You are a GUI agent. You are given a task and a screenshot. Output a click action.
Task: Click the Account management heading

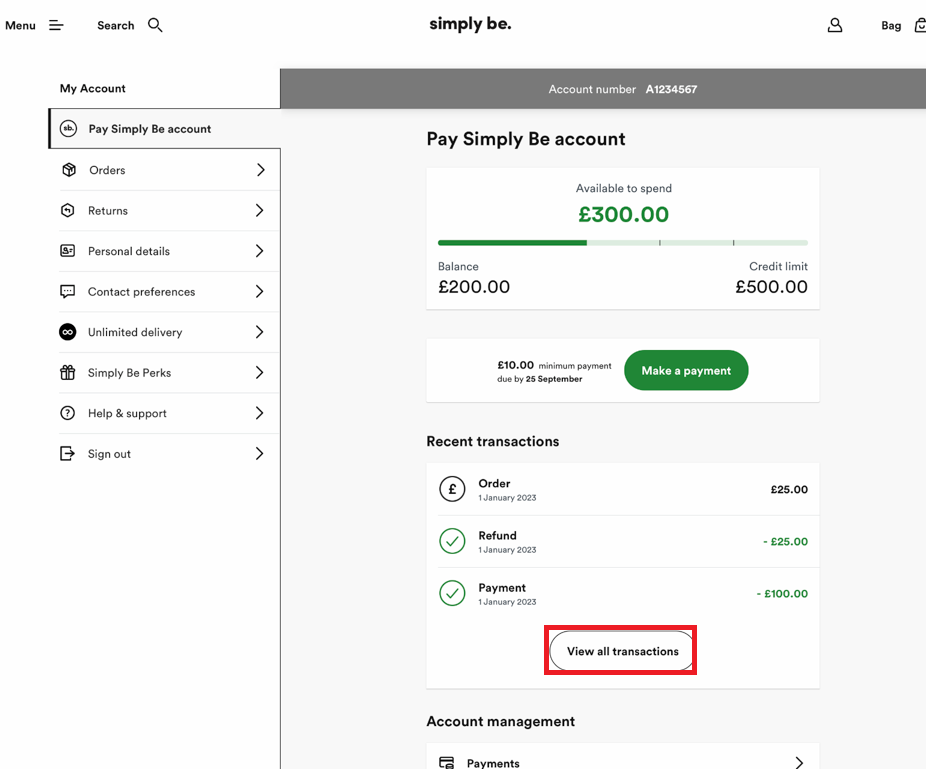coord(500,721)
